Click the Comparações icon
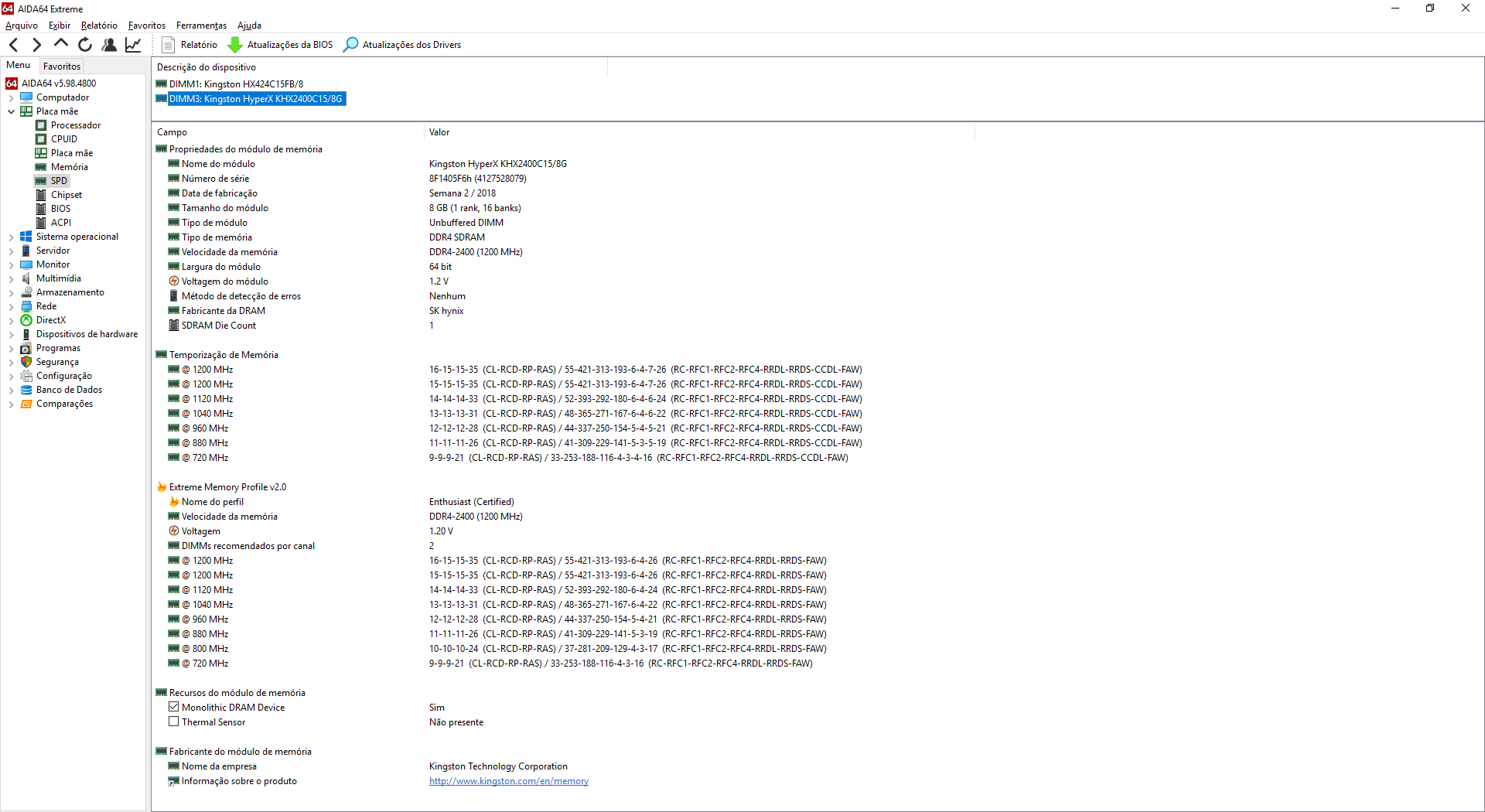The width and height of the screenshot is (1485, 812). [x=26, y=404]
